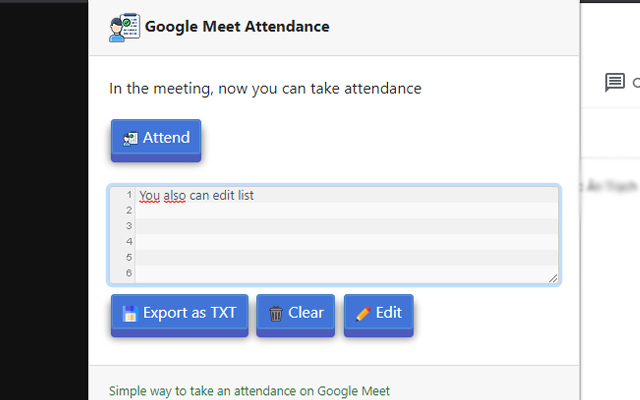This screenshot has width=640, height=400.
Task: Click the Google Meet Attendance logo icon
Action: (x=124, y=27)
